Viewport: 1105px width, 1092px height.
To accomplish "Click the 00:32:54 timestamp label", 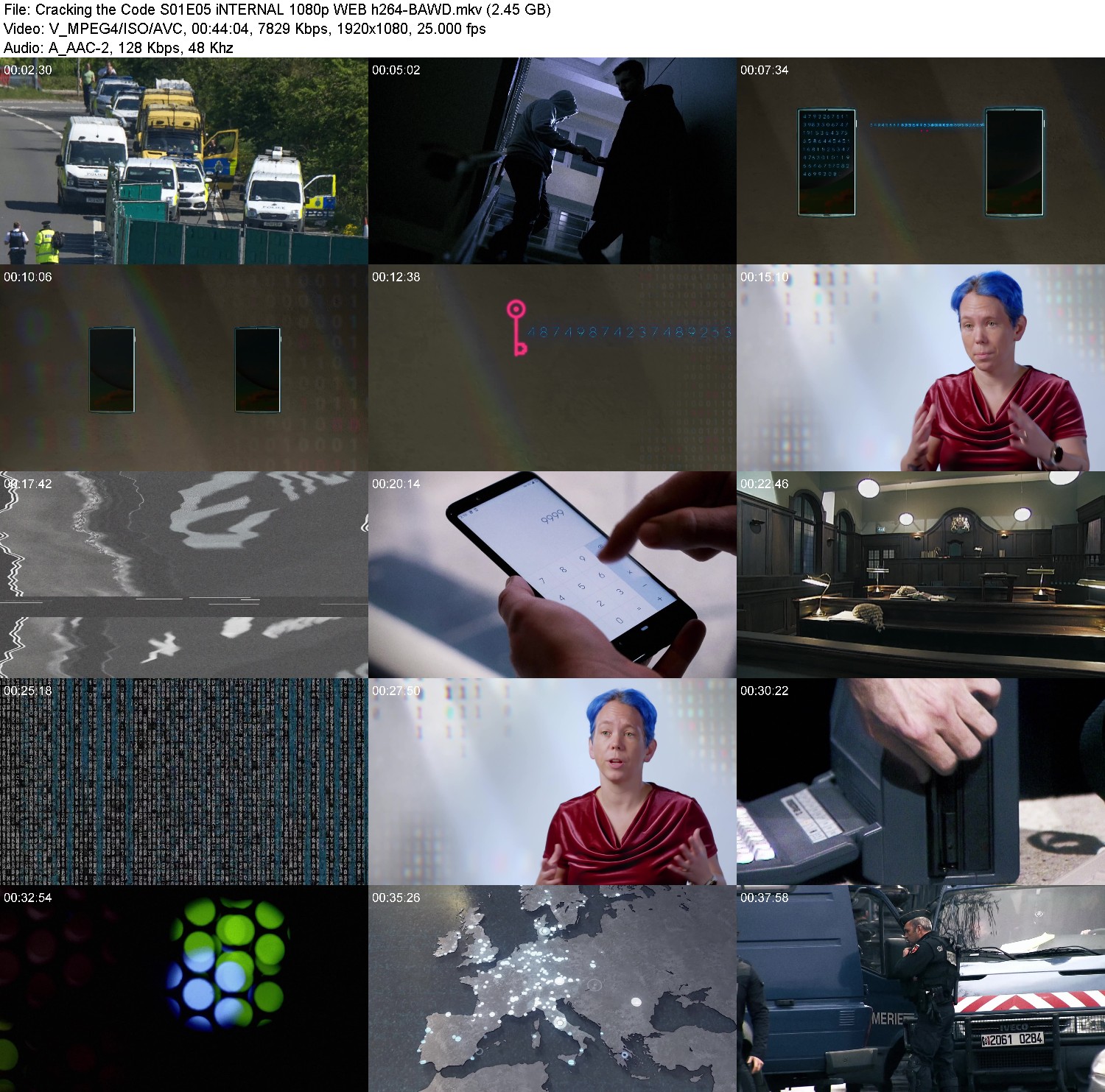I will point(28,898).
